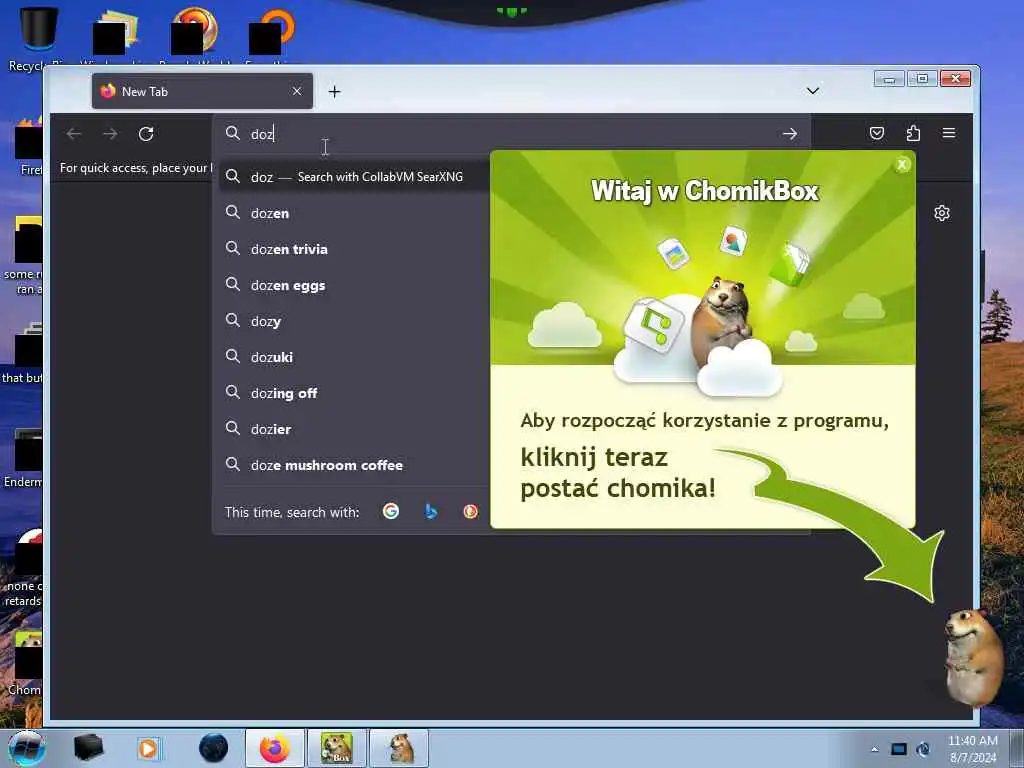Screen dimensions: 1024x768
Task: Click the Go arrow in the address bar
Action: click(790, 134)
